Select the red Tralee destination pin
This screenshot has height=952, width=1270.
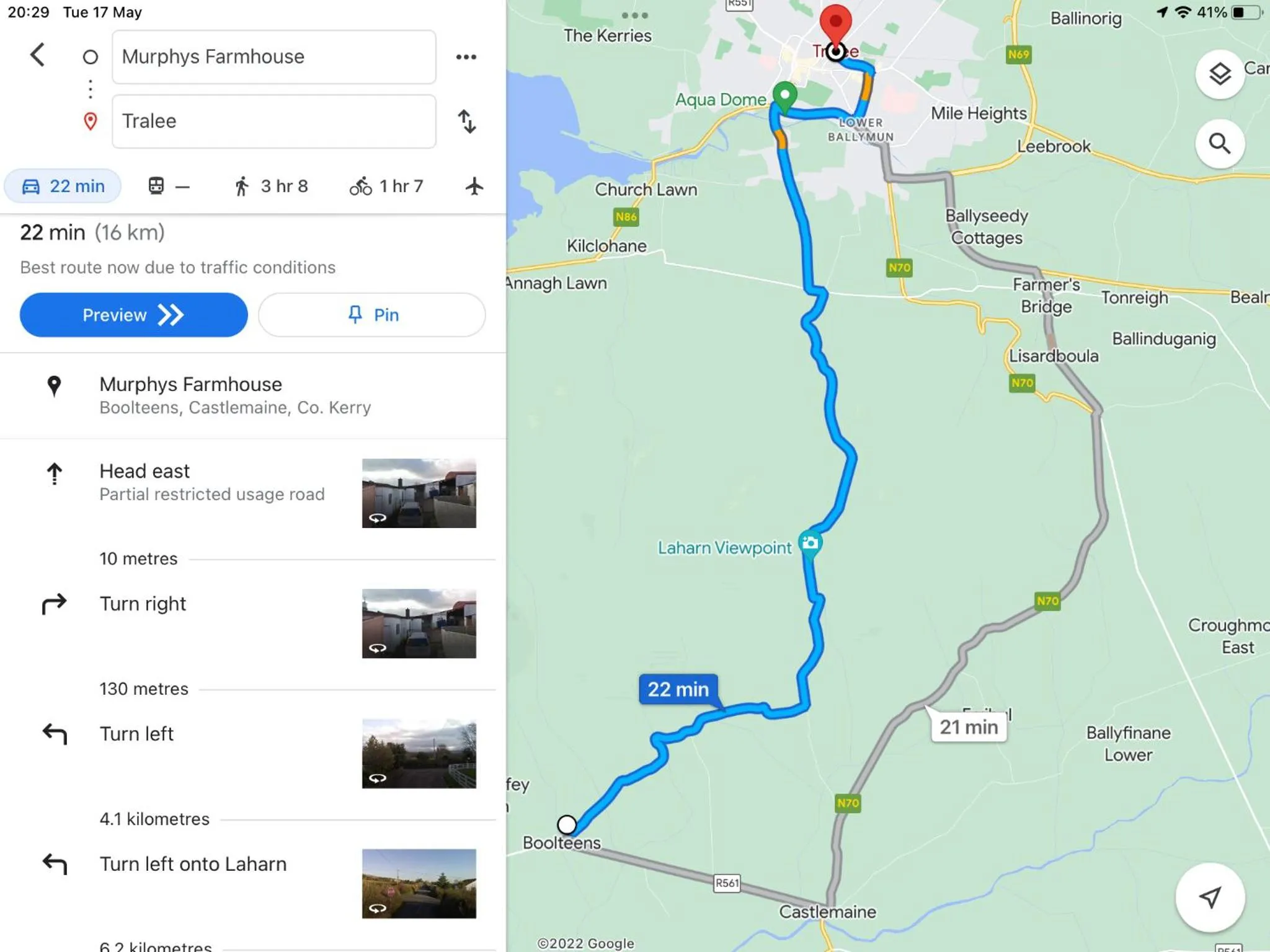(835, 25)
